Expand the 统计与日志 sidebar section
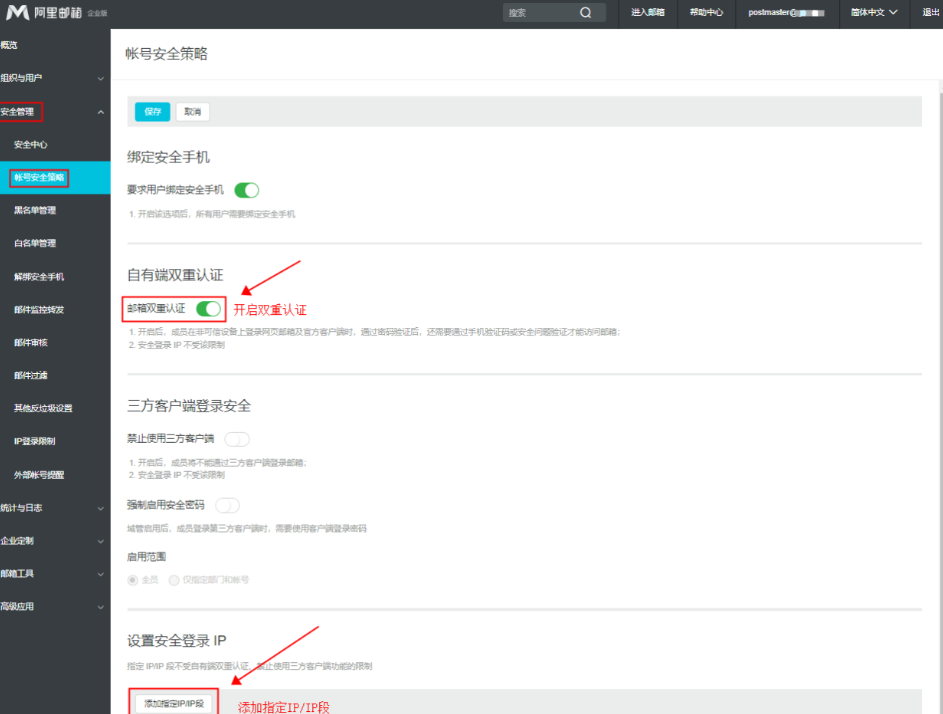 pos(55,508)
